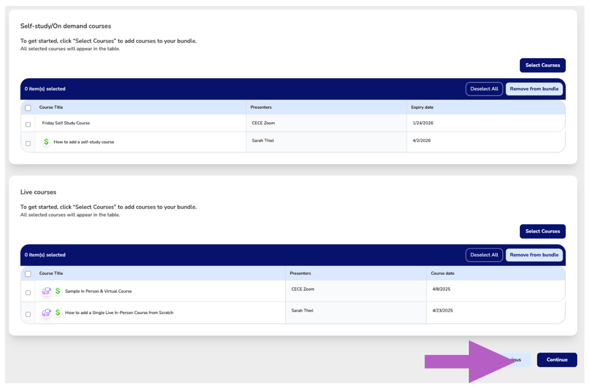Click Sarah Thiel presenter in the Single Live In-Person row

[x=302, y=311]
